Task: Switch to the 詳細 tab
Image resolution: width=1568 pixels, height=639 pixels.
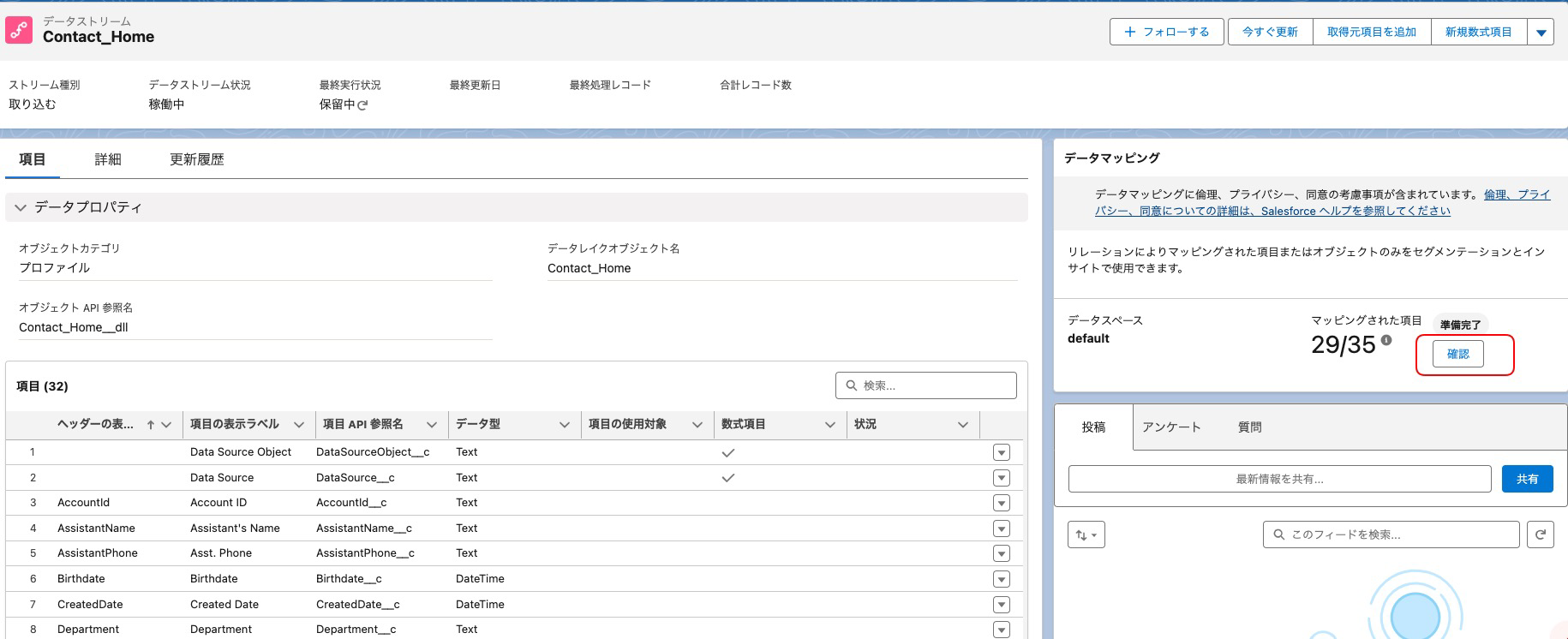Action: (108, 159)
